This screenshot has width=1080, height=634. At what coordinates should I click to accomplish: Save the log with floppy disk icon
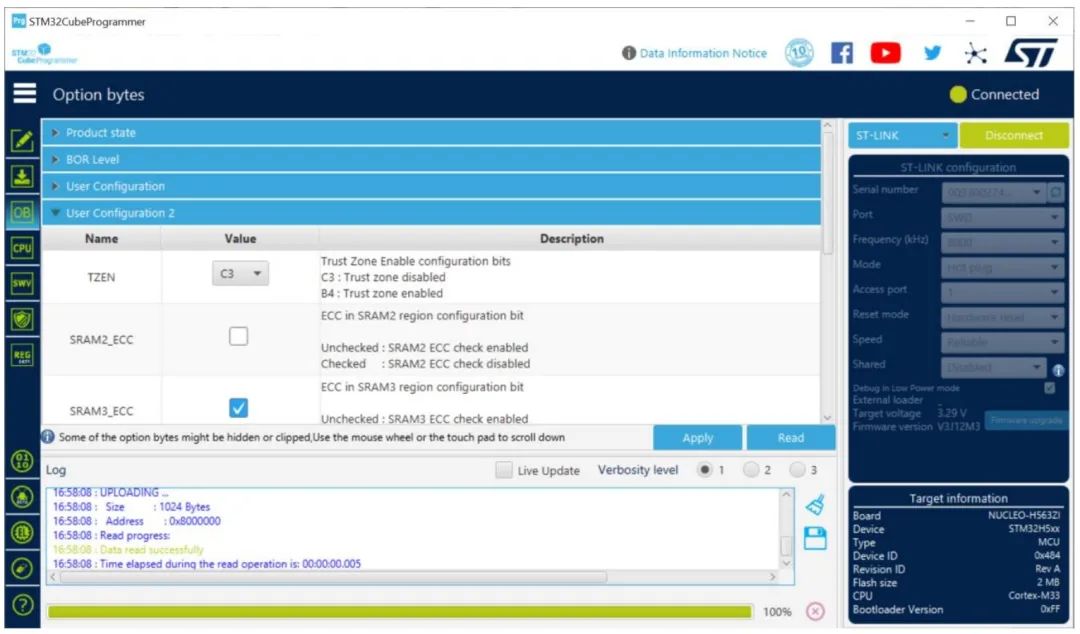[816, 538]
